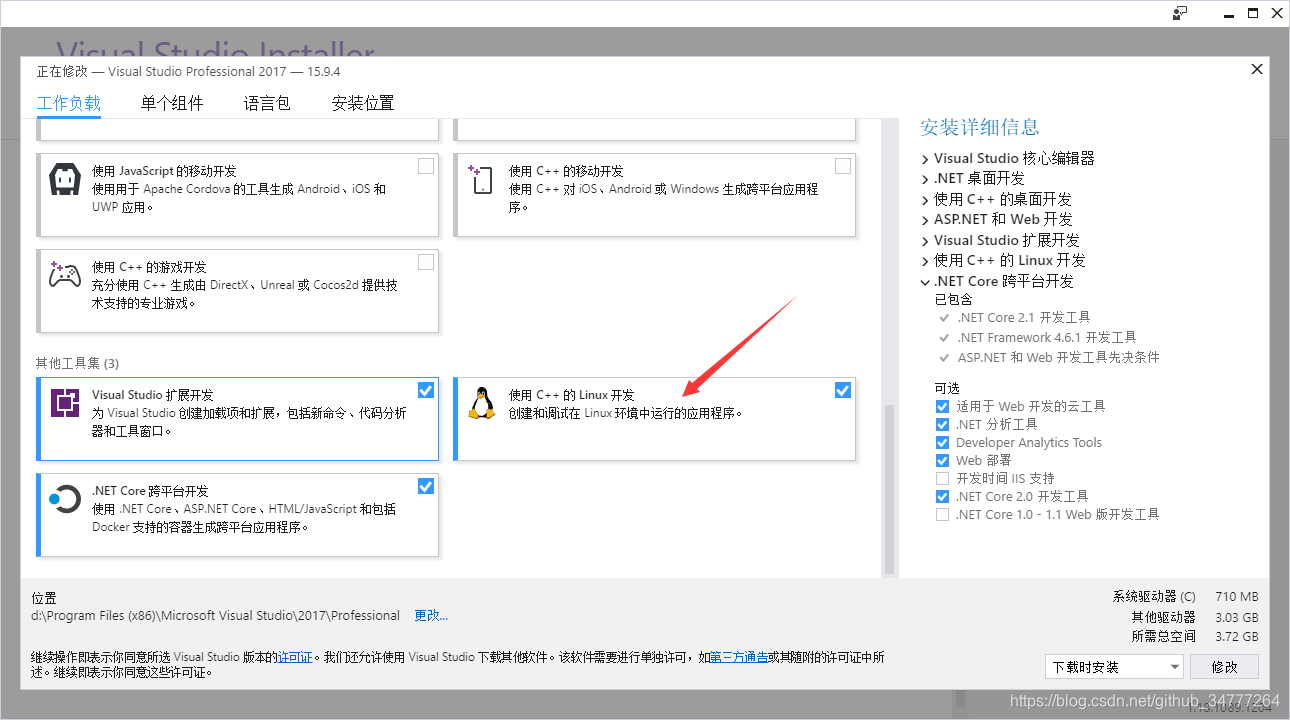1290x720 pixels.
Task: Click the Linux penguin icon
Action: [482, 403]
